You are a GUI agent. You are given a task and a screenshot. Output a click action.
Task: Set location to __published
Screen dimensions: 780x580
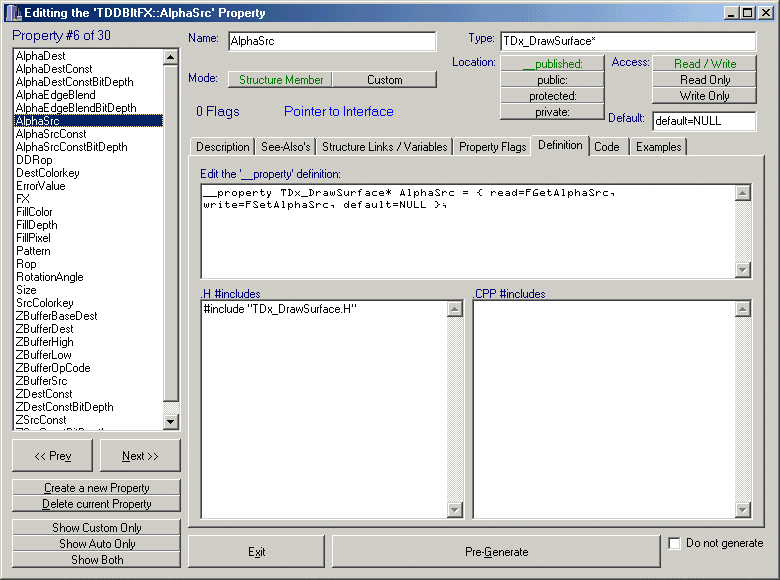tap(552, 64)
